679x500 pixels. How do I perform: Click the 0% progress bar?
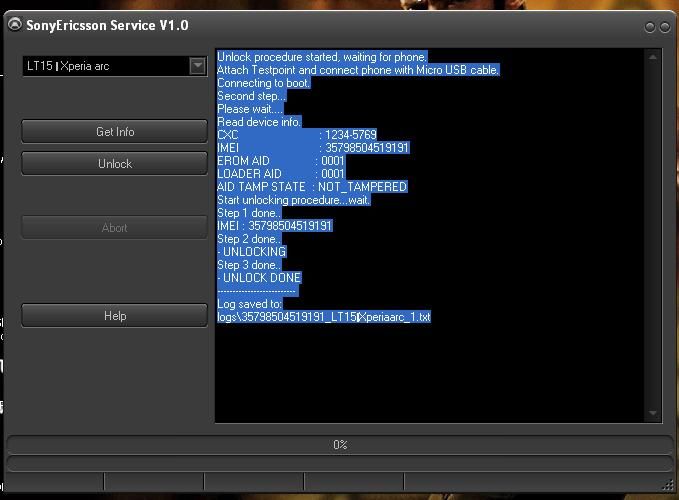[x=339, y=445]
